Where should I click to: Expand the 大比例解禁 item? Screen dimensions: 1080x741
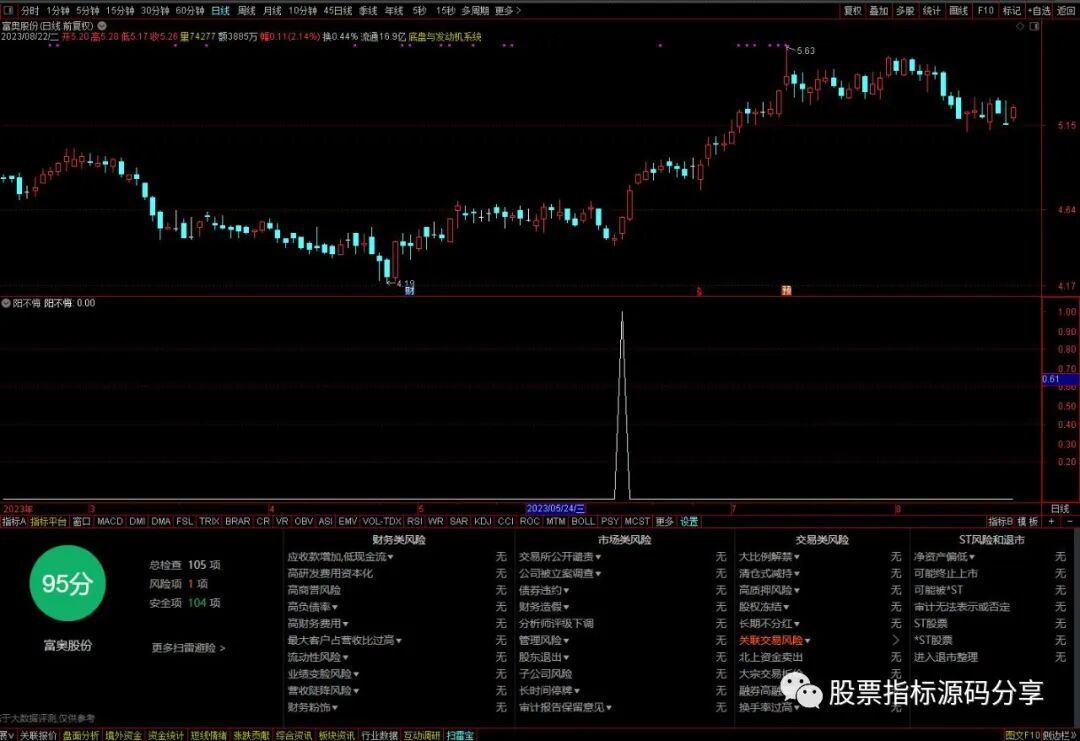pyautogui.click(x=769, y=556)
